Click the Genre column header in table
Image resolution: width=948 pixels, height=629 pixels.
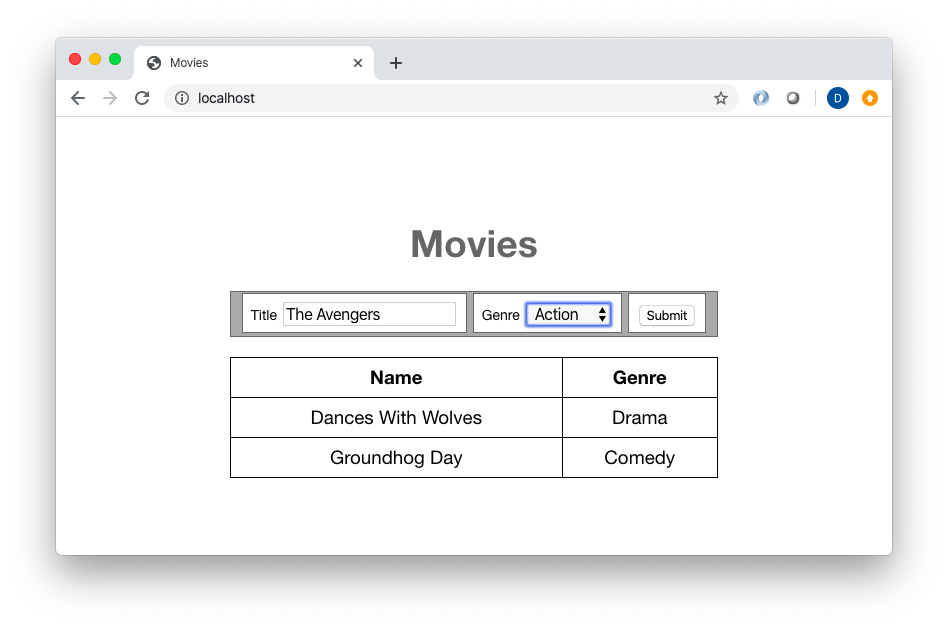[x=640, y=377]
